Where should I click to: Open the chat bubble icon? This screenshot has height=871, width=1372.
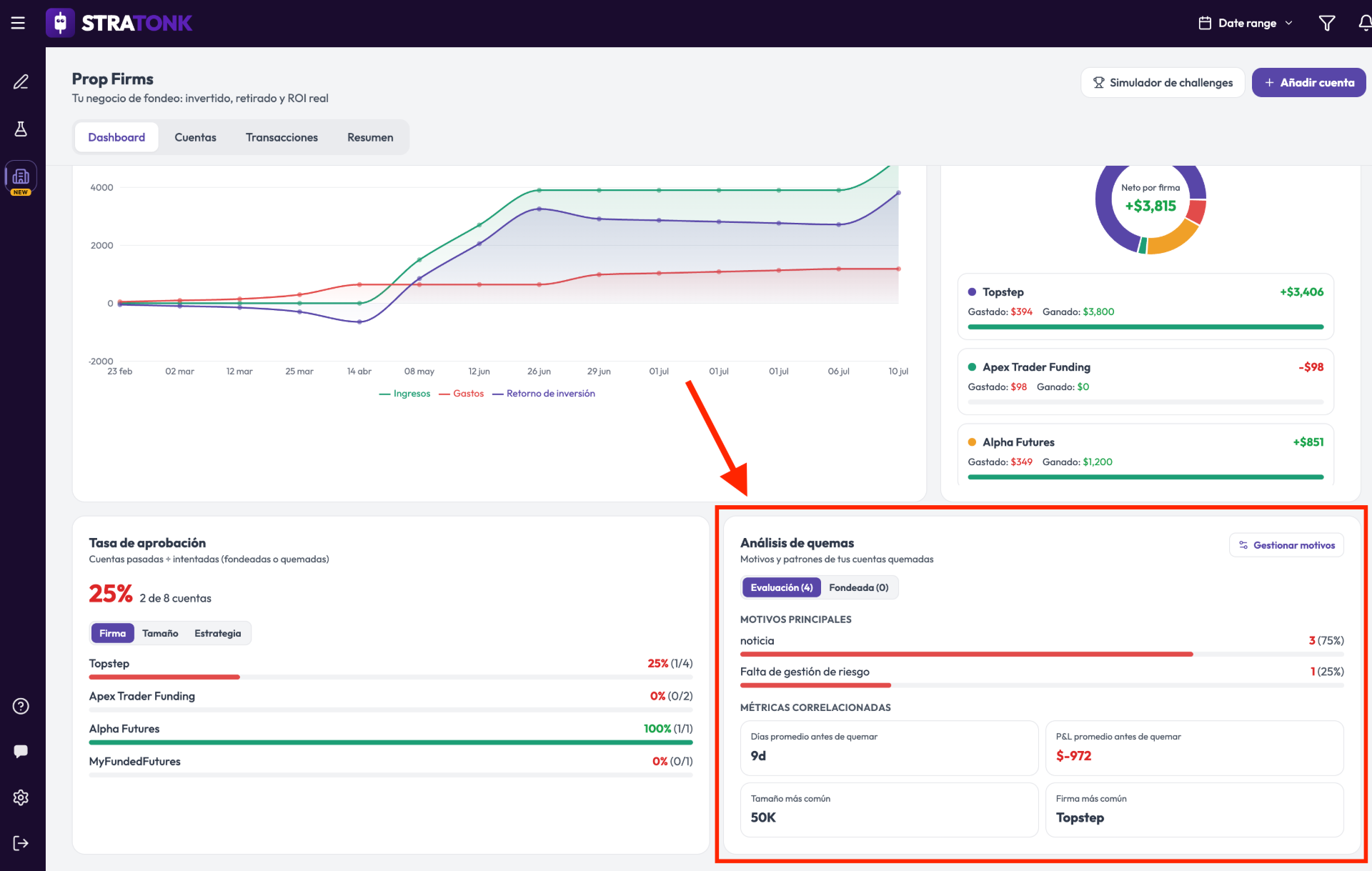[x=21, y=751]
